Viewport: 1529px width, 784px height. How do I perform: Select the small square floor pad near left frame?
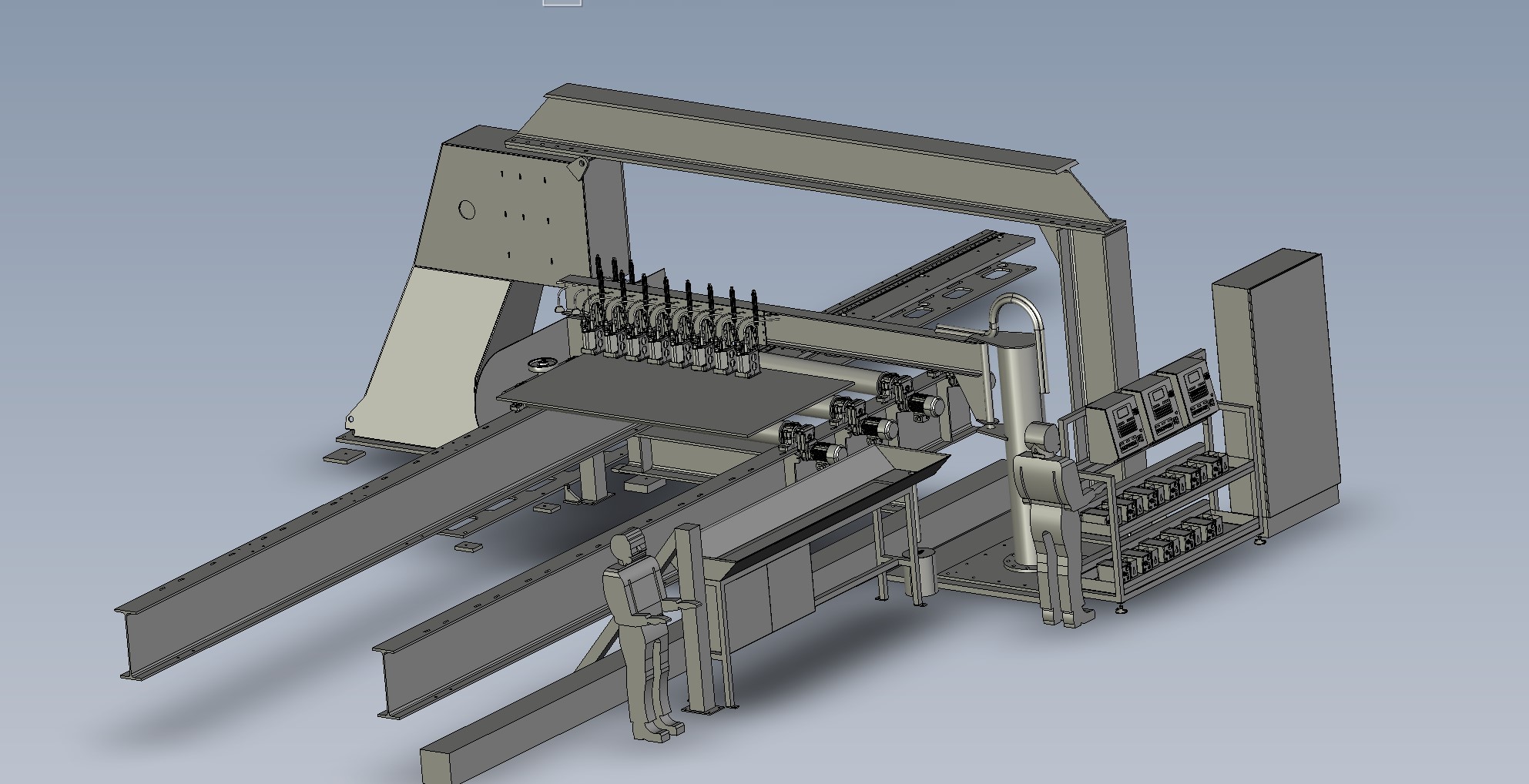coord(343,456)
